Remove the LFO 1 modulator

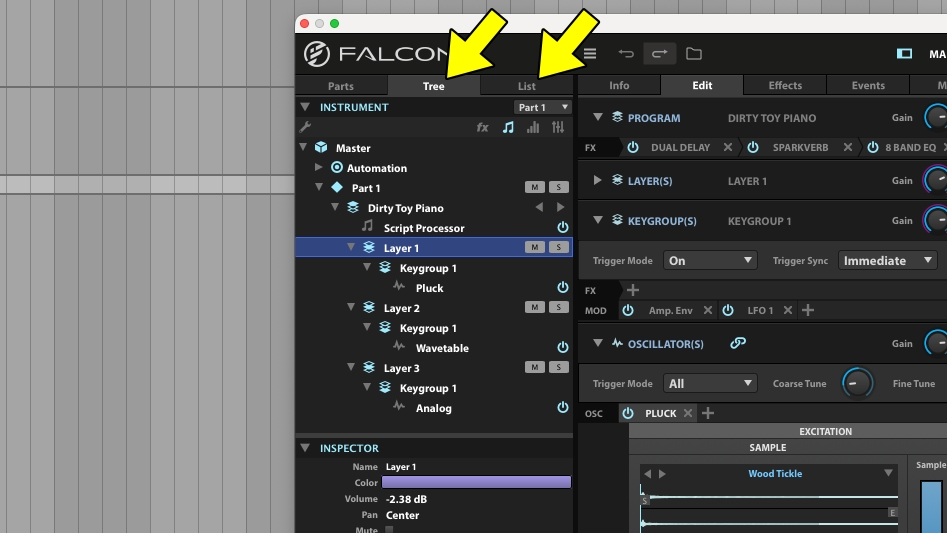pyautogui.click(x=788, y=310)
